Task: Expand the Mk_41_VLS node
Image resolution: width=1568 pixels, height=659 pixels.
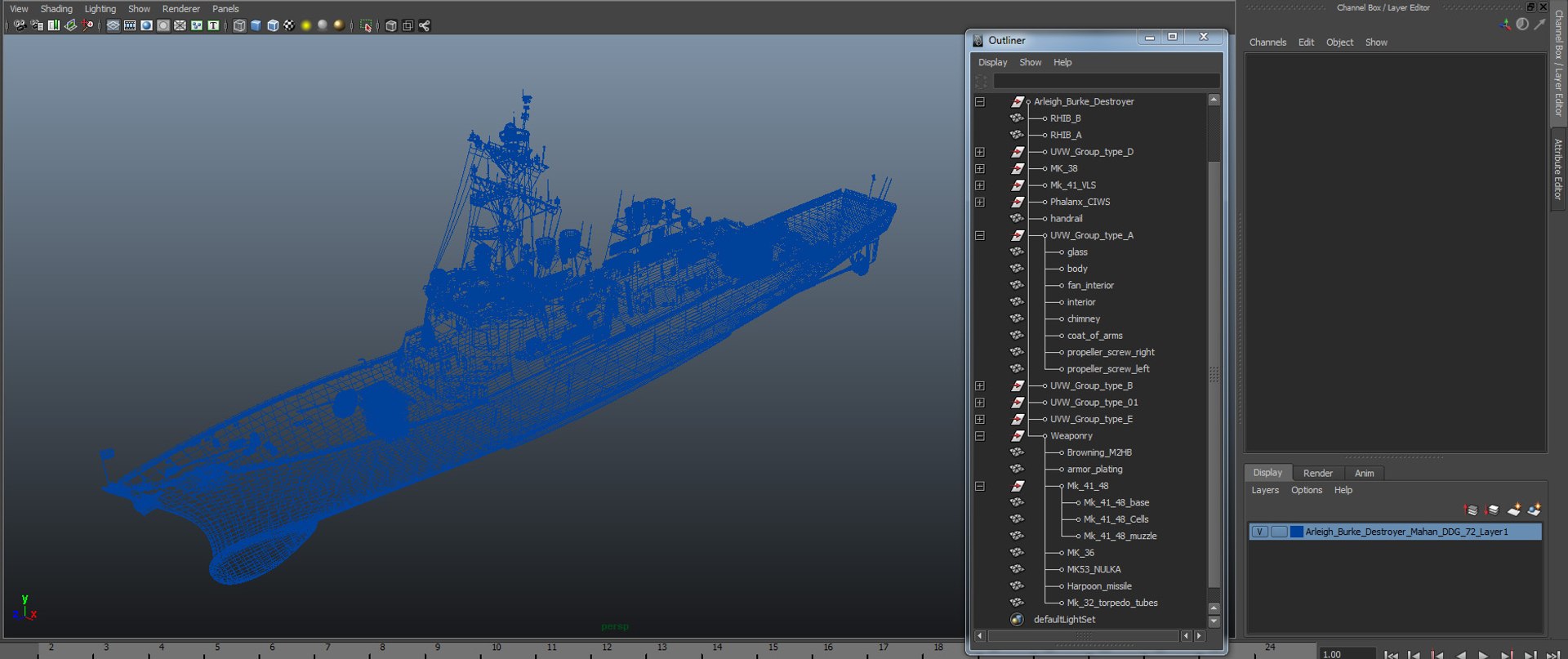Action: [980, 185]
